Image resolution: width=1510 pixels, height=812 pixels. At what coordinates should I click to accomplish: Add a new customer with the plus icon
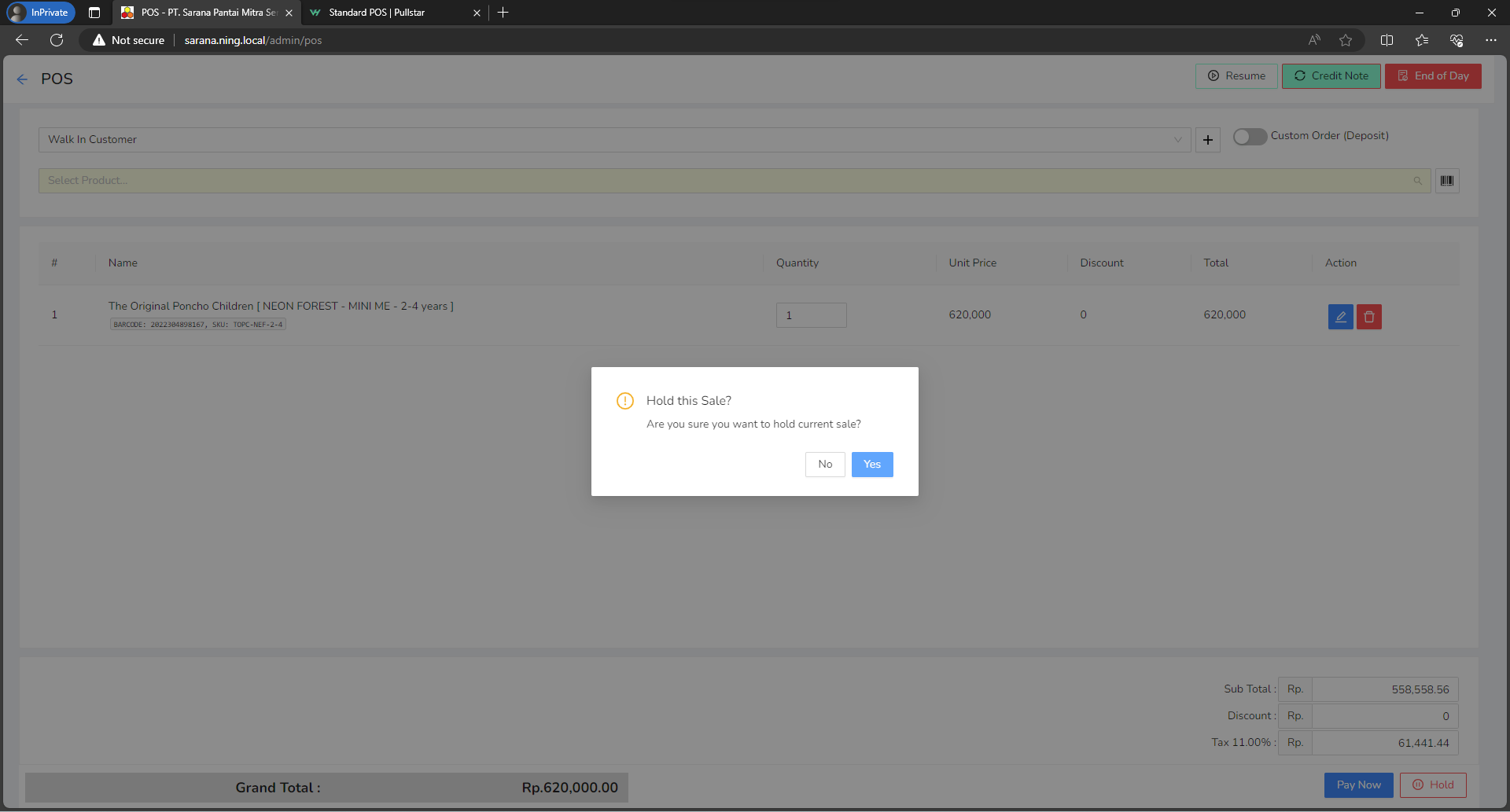point(1208,140)
